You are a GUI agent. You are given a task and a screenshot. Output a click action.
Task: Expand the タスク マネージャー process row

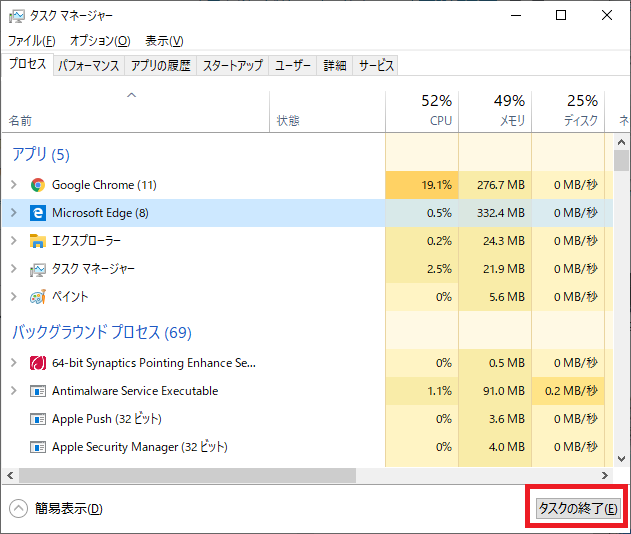(14, 268)
